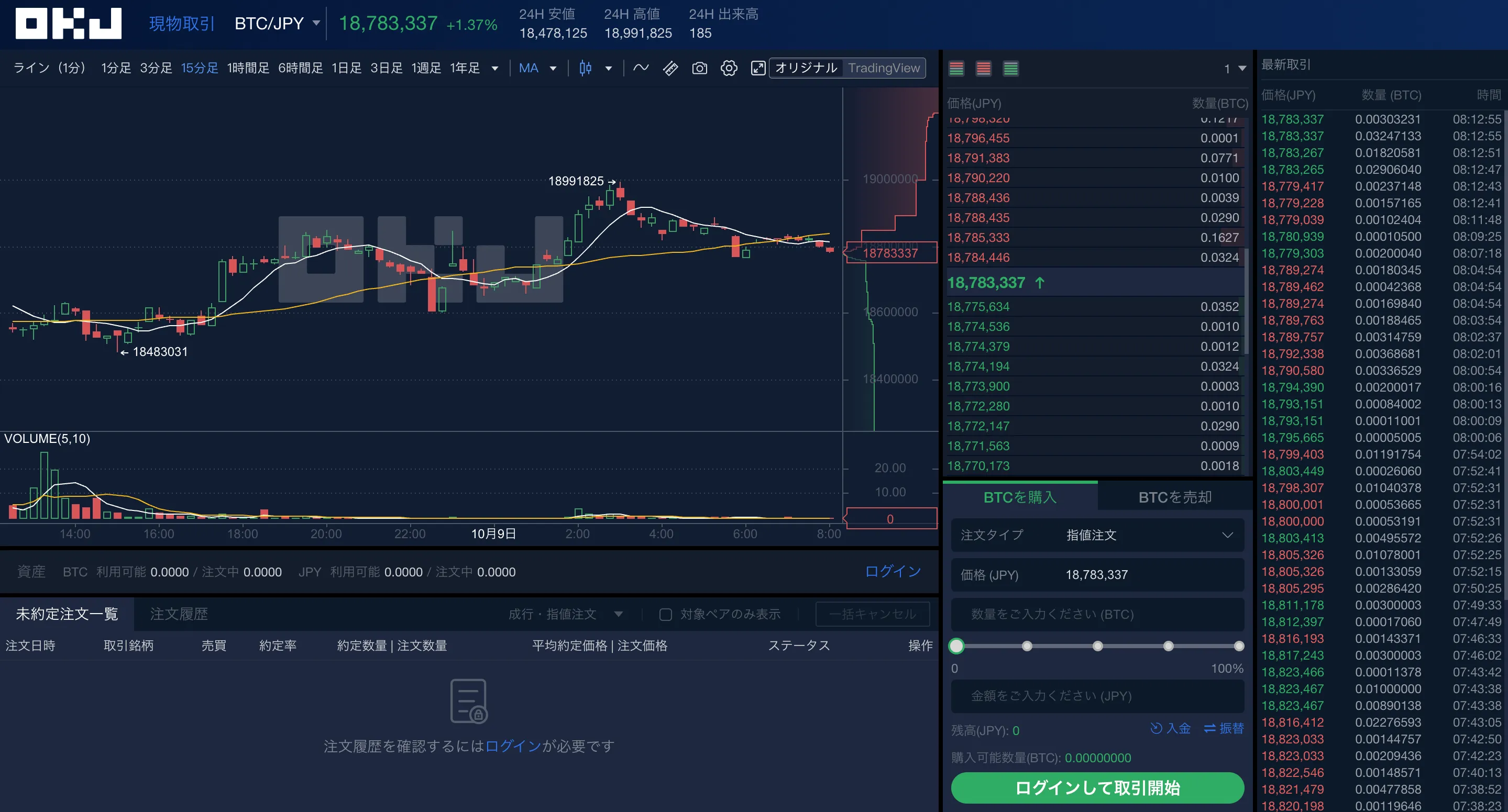Take a chart screenshot with camera icon
The width and height of the screenshot is (1508, 812).
coord(700,69)
